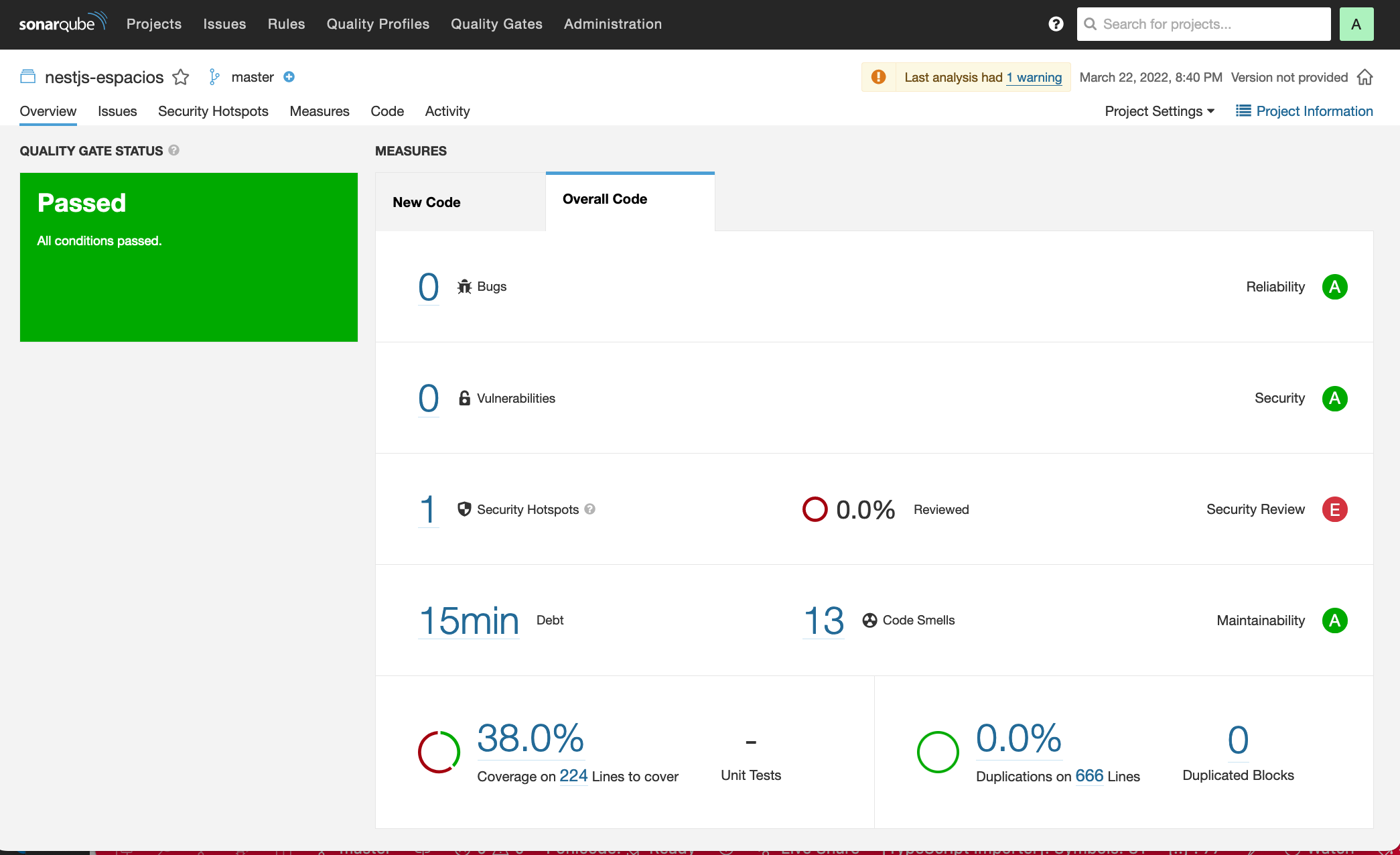Click the Security Review E rating badge
The height and width of the screenshot is (855, 1400).
point(1335,509)
